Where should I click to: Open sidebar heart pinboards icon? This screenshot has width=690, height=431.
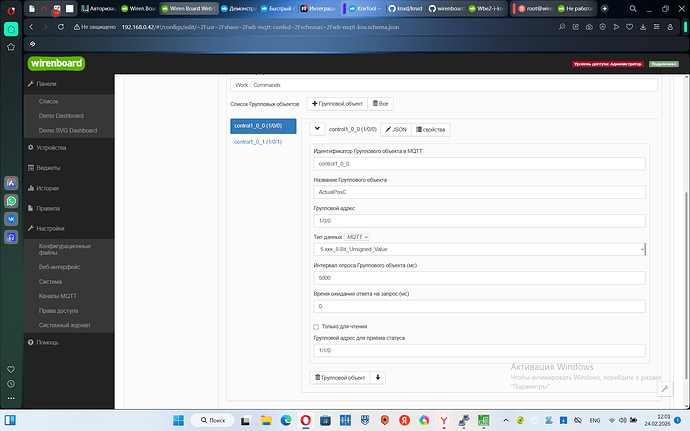tap(11, 369)
